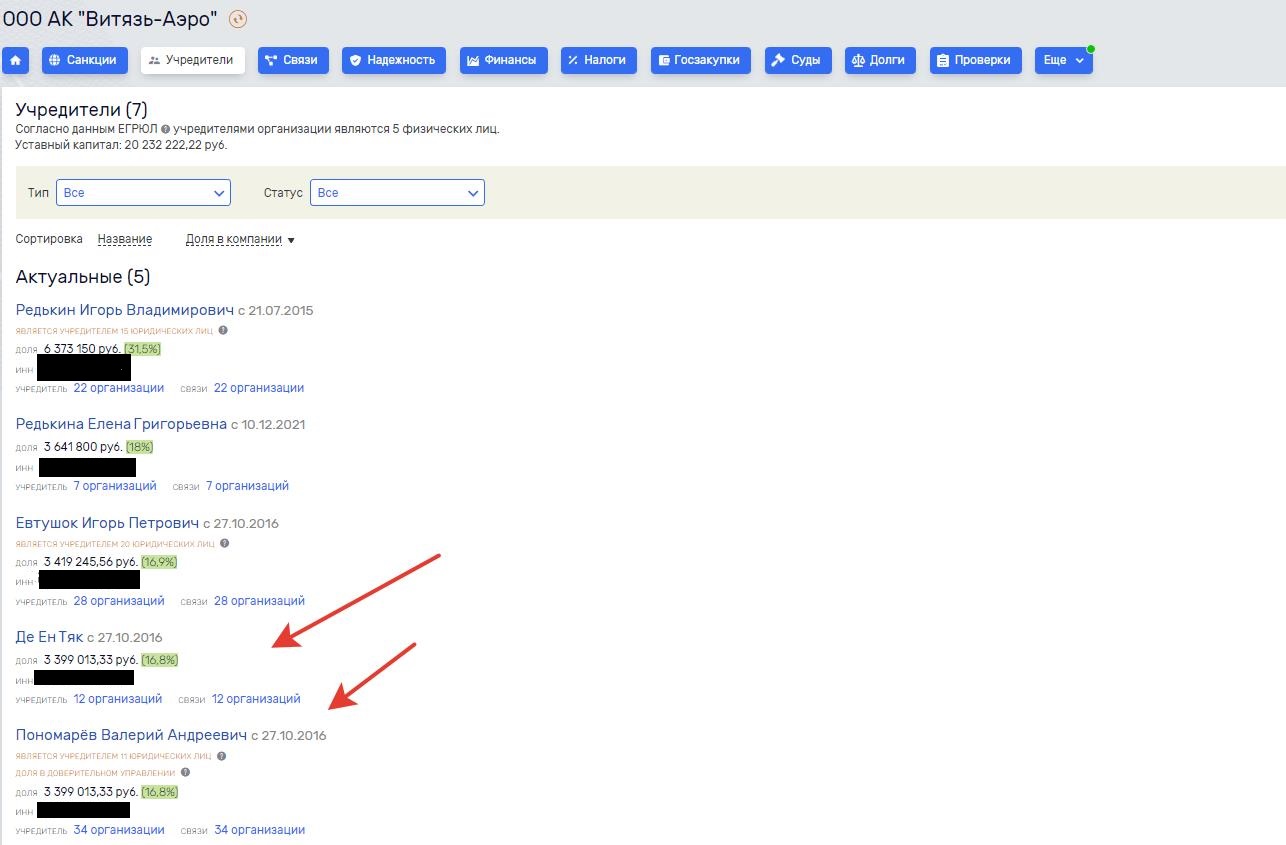Open Евтушок's учредитель 28 организаций link
This screenshot has width=1286, height=845.
119,601
